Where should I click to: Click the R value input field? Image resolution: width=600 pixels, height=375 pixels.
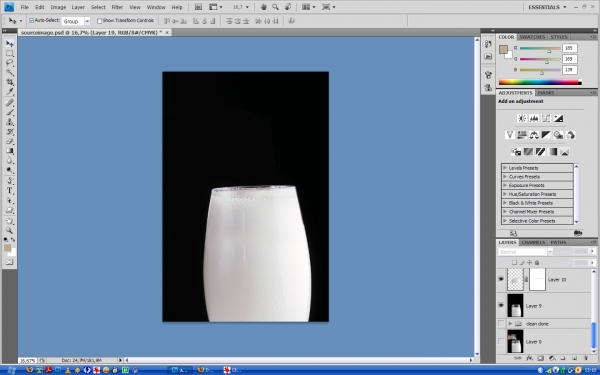coord(569,48)
